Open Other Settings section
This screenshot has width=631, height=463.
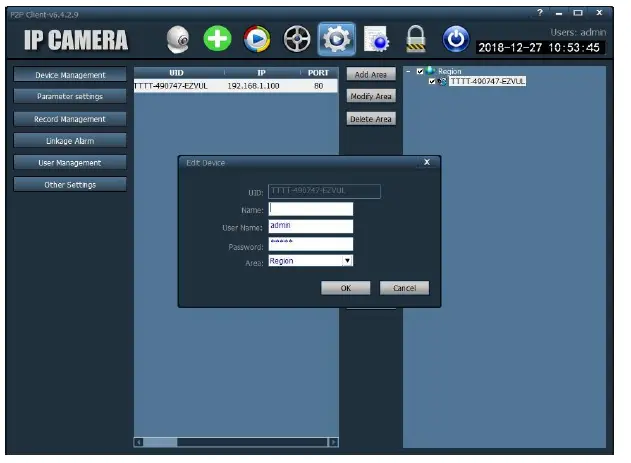70,185
